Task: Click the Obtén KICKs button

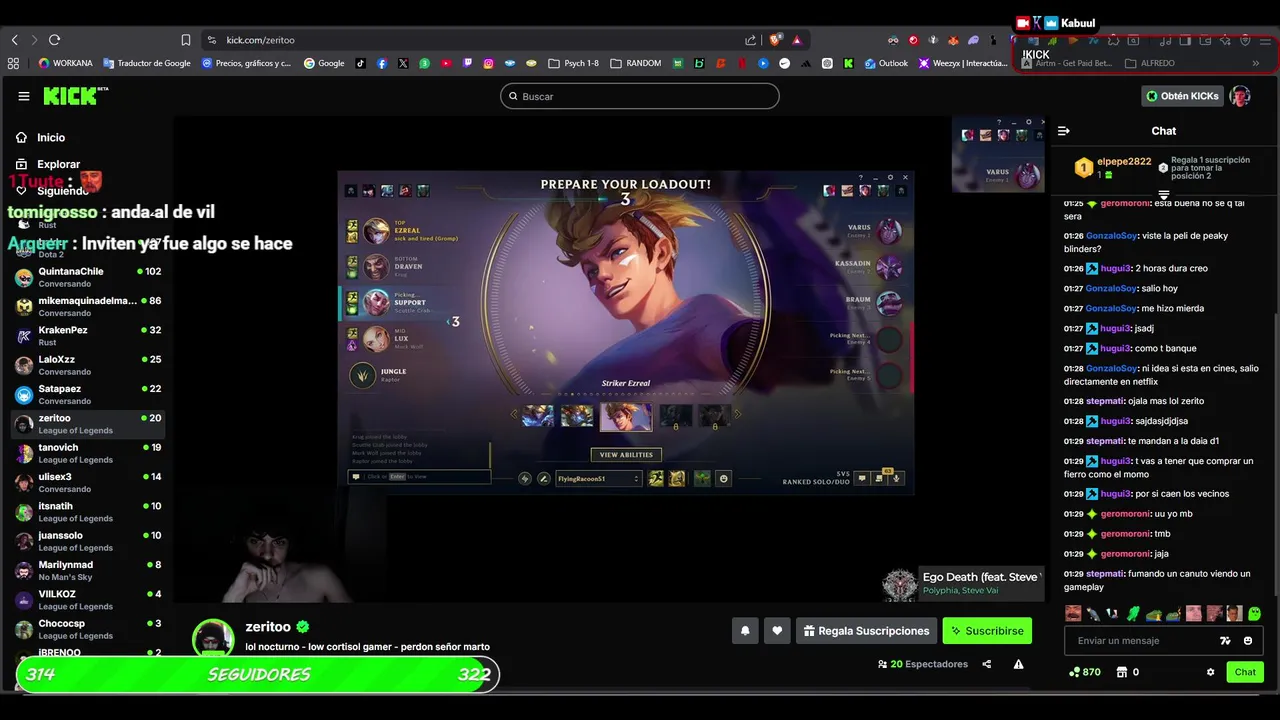Action: (x=1183, y=96)
